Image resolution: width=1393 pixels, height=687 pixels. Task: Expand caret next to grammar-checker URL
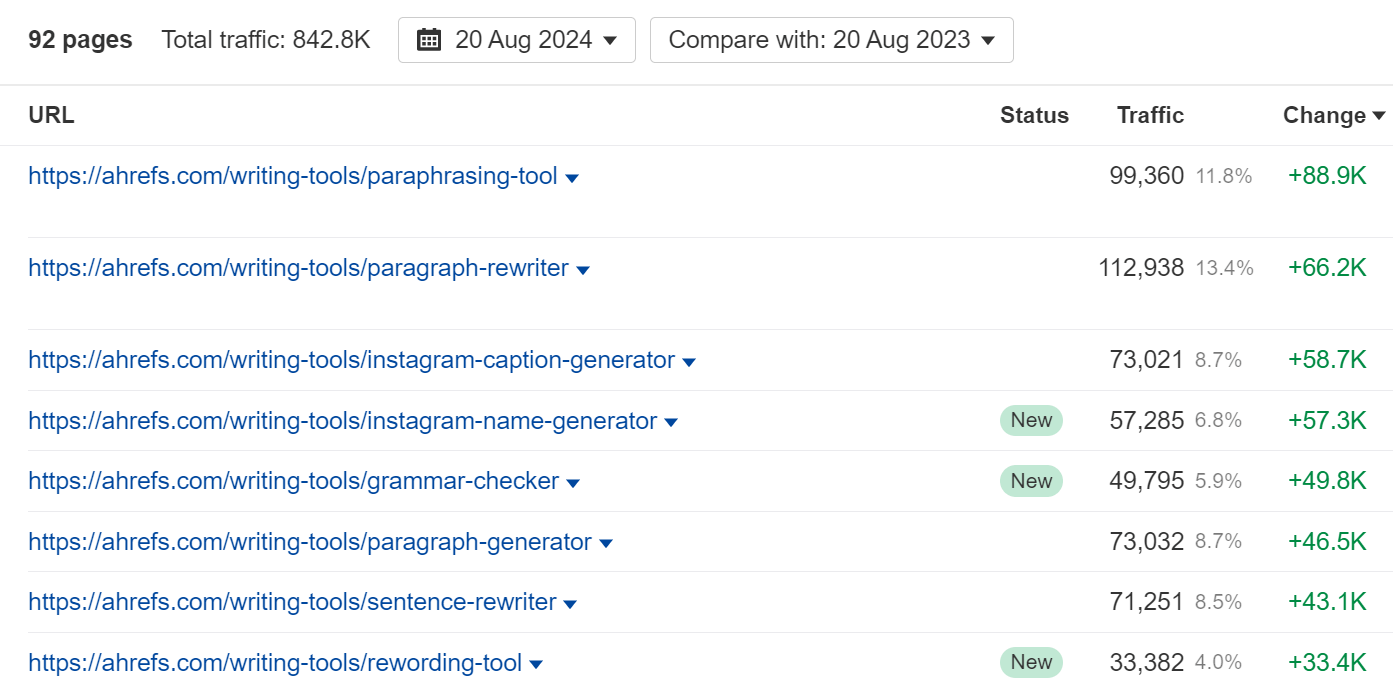click(x=573, y=483)
